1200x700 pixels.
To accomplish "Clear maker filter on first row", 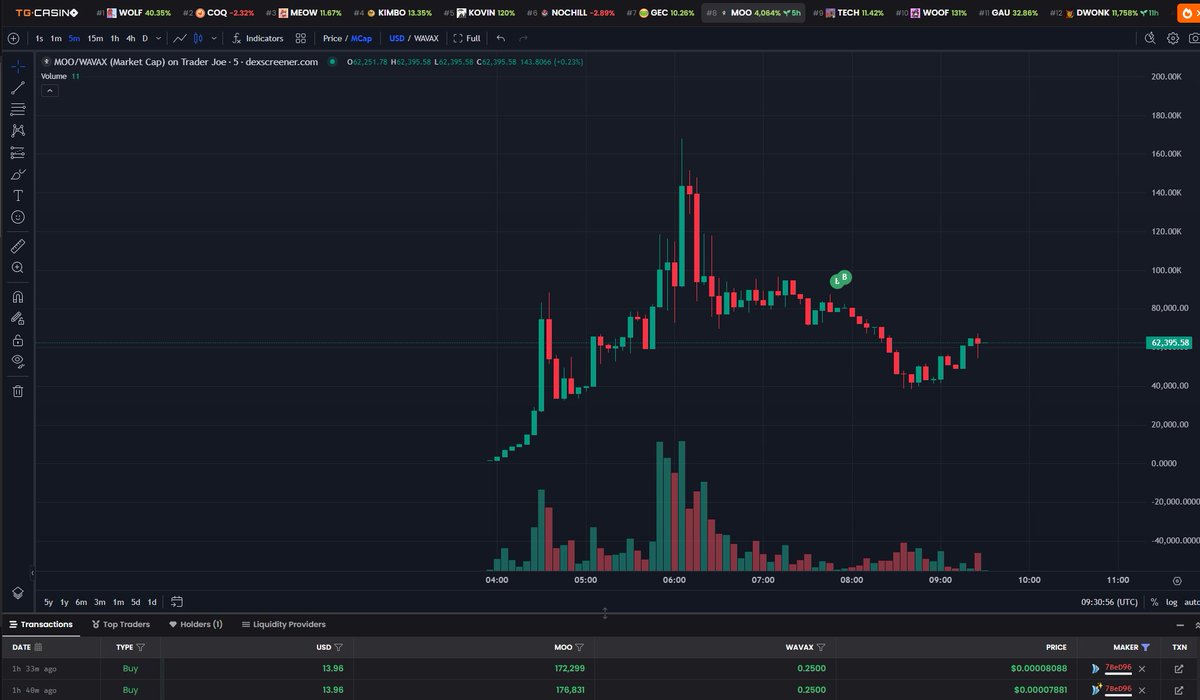I will [1143, 668].
